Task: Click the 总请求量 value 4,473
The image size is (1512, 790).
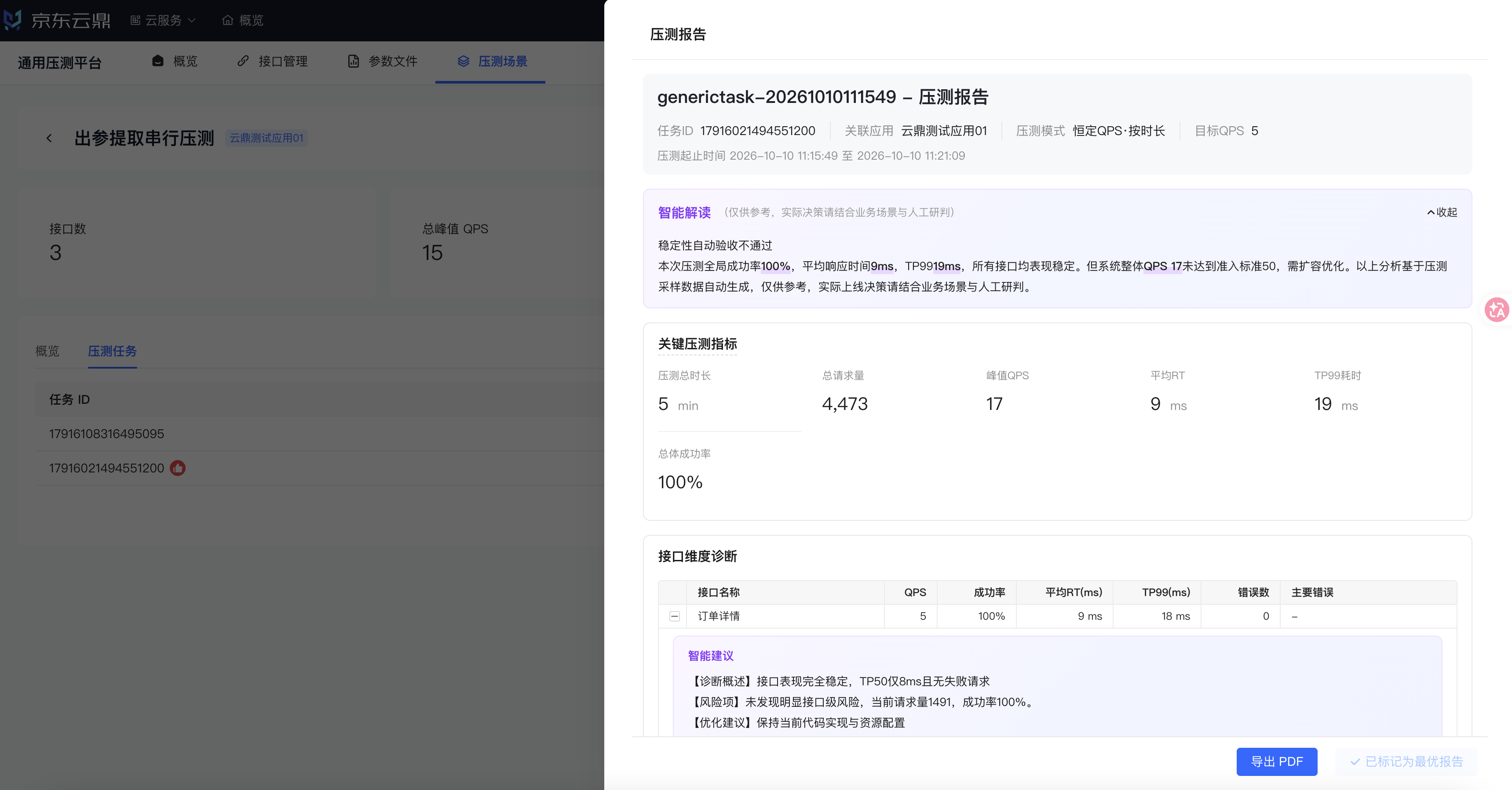Action: click(x=845, y=404)
